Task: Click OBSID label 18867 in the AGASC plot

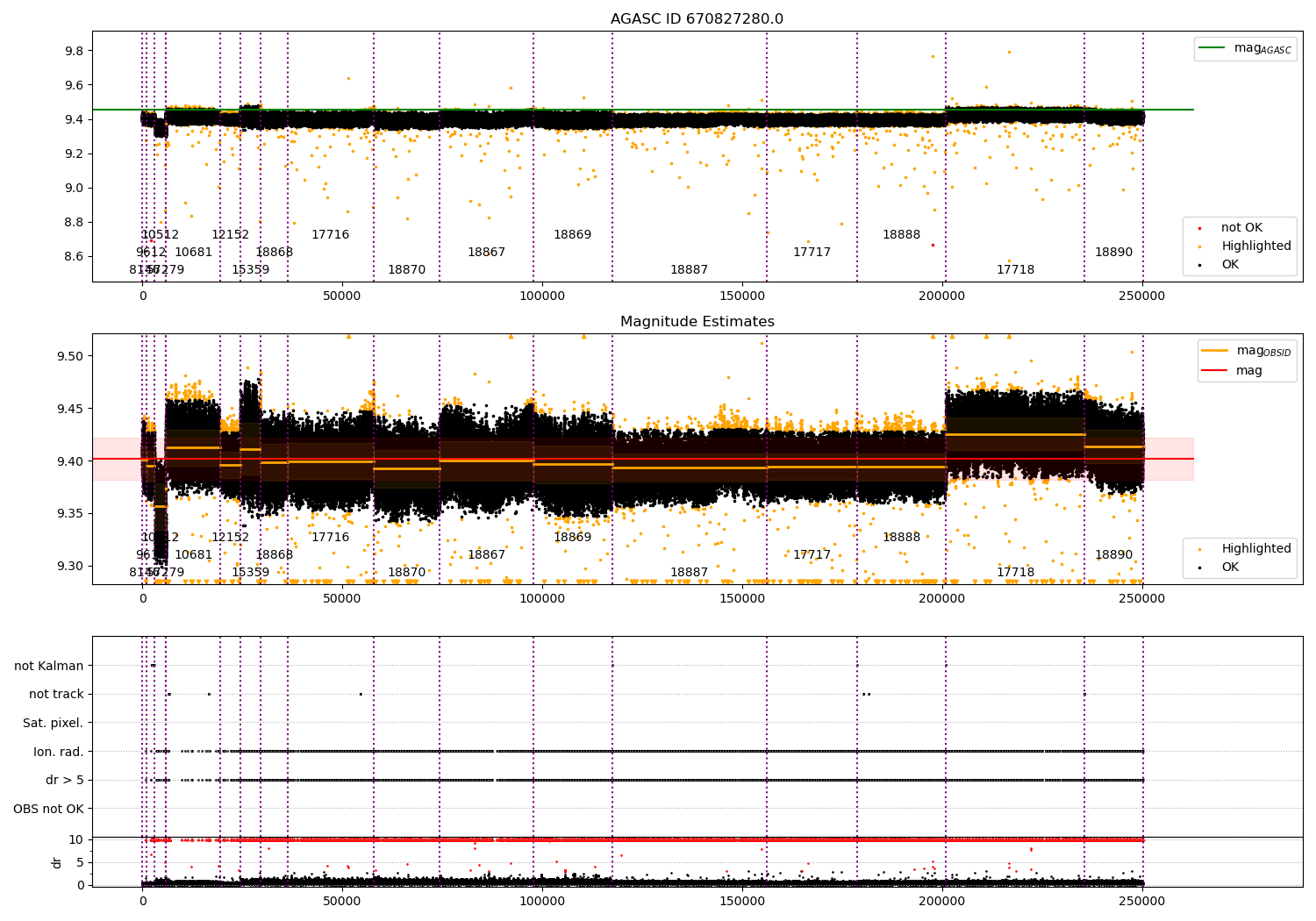Action: (487, 253)
